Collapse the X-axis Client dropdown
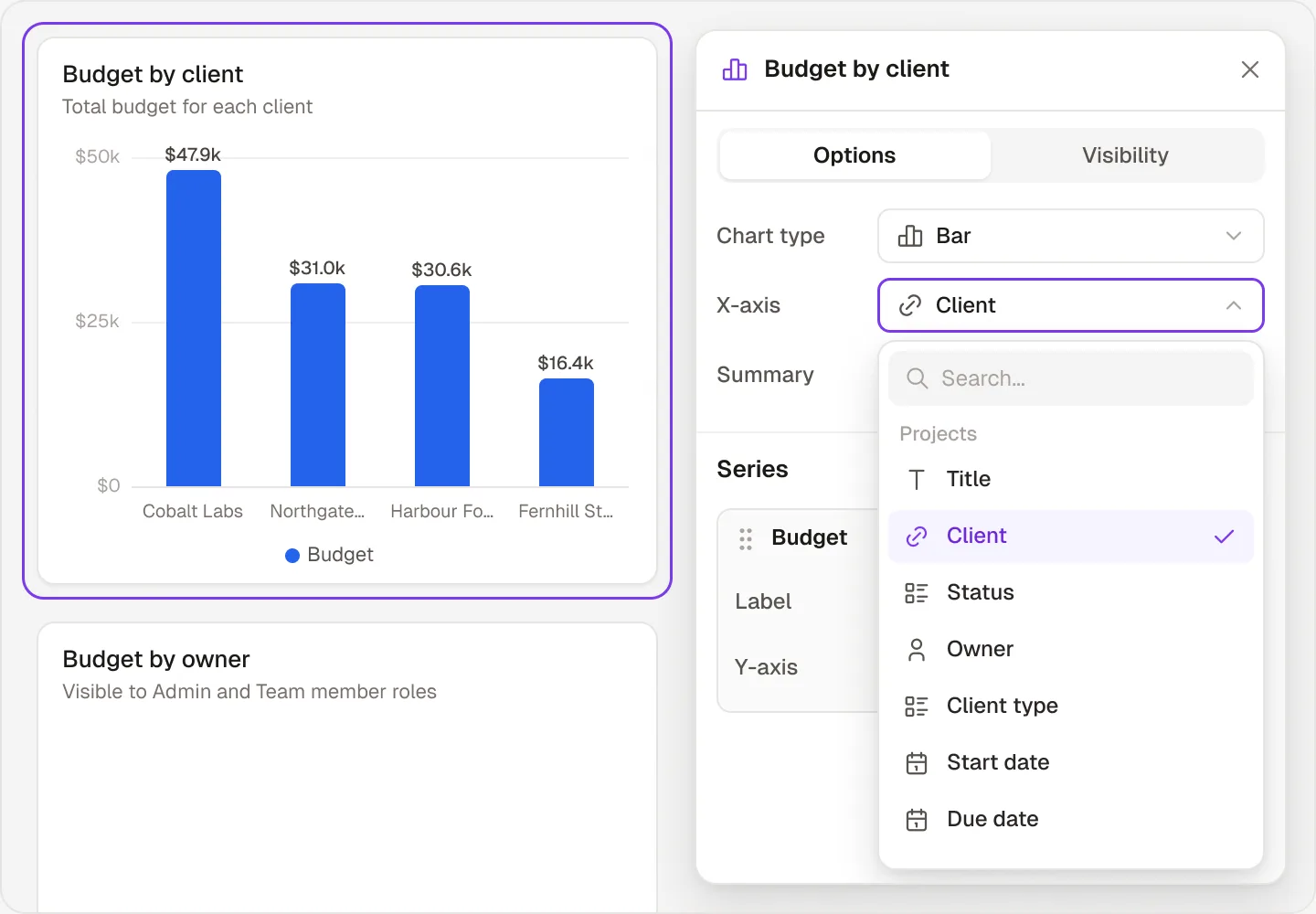Image resolution: width=1316 pixels, height=914 pixels. click(x=1070, y=305)
